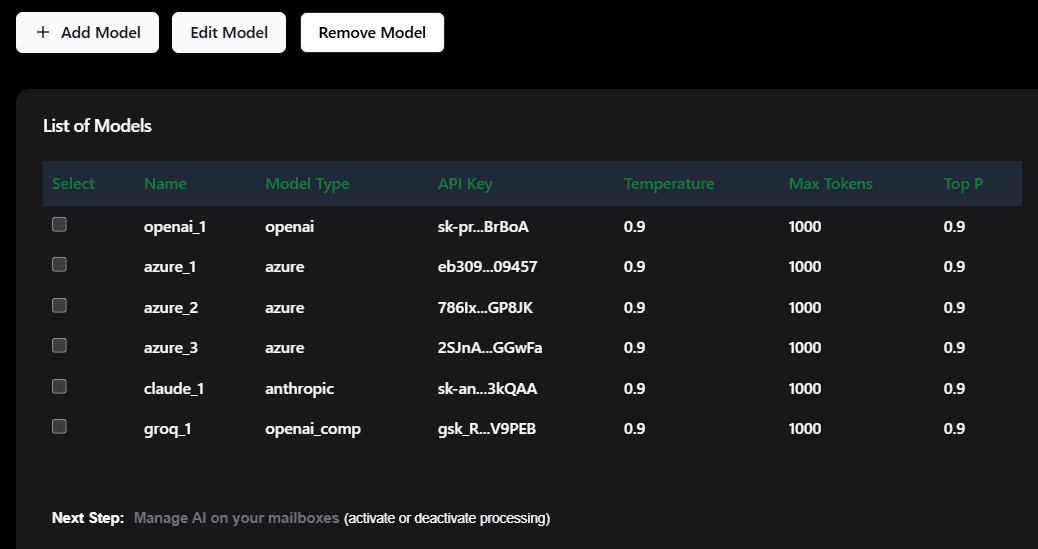Image resolution: width=1038 pixels, height=549 pixels.
Task: Check the box for azure_1
Action: pyautogui.click(x=60, y=265)
